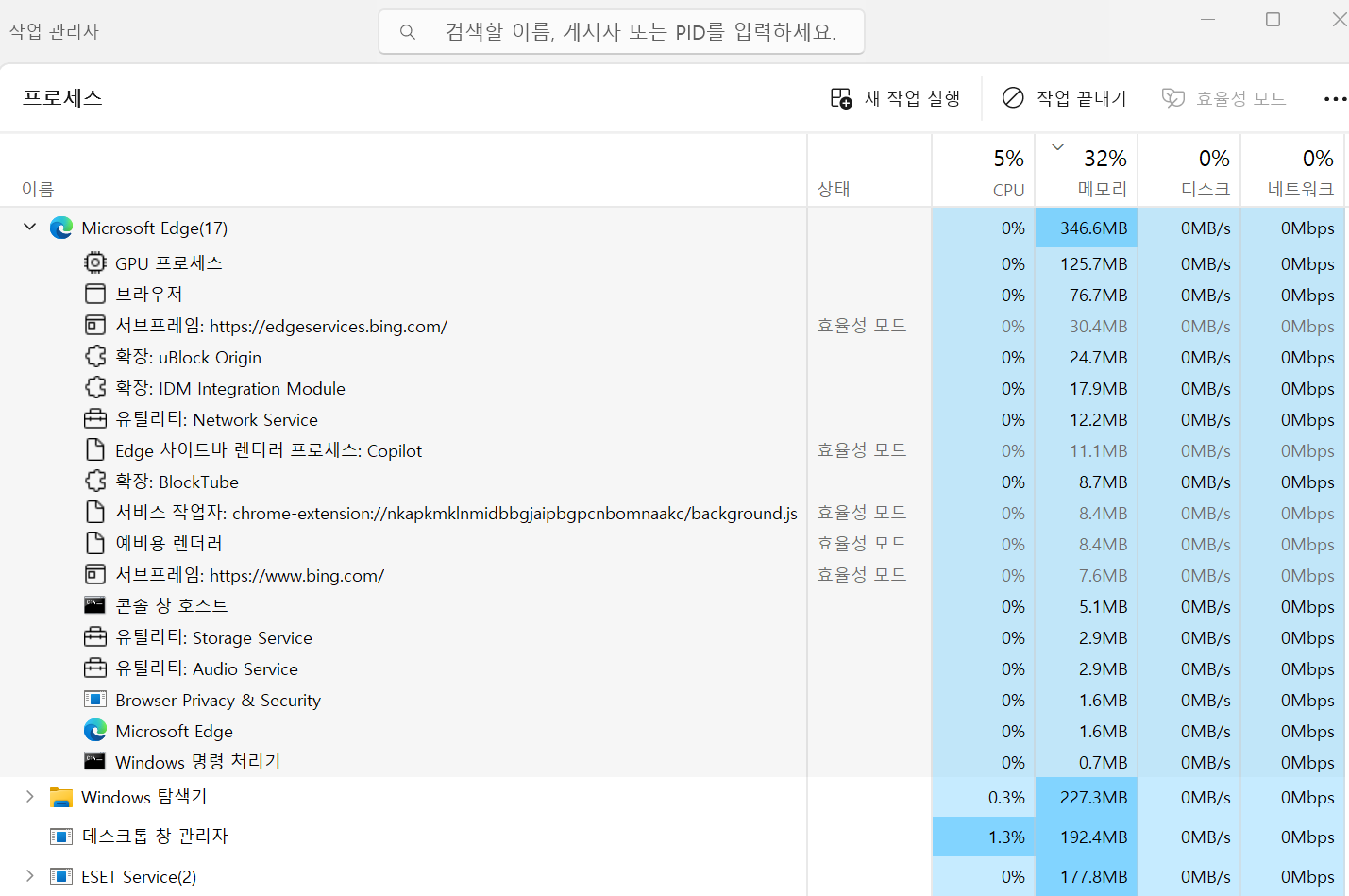Screen dimensions: 1349x896
Task: Click the chrome-extension service worker page icon
Action: click(x=95, y=512)
